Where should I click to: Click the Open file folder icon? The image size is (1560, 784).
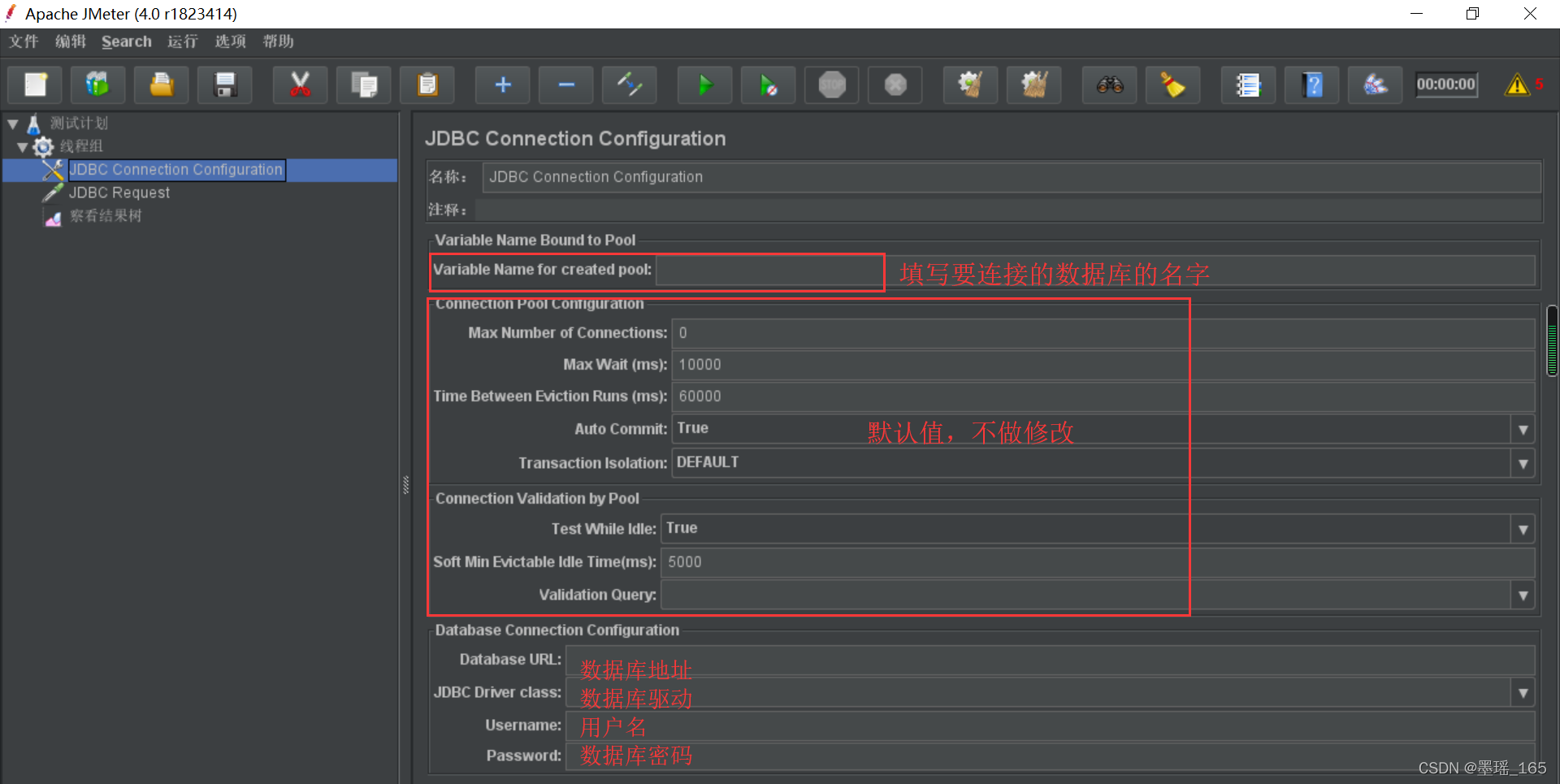coord(161,84)
